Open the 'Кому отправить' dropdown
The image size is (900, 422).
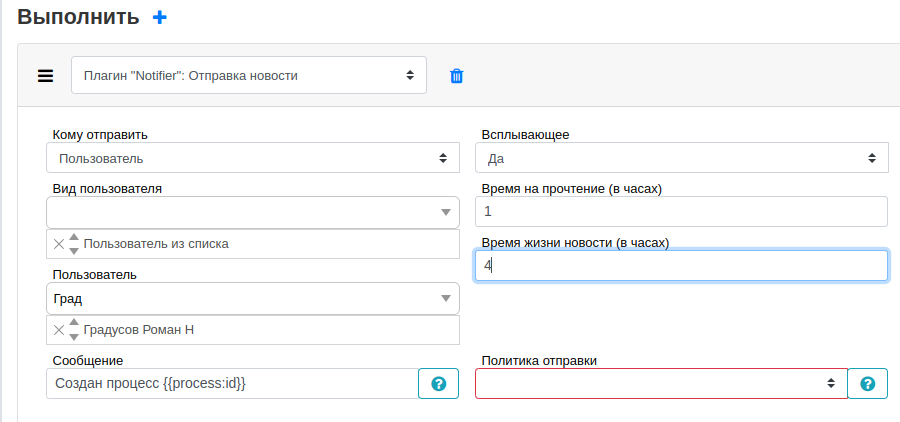tap(253, 158)
